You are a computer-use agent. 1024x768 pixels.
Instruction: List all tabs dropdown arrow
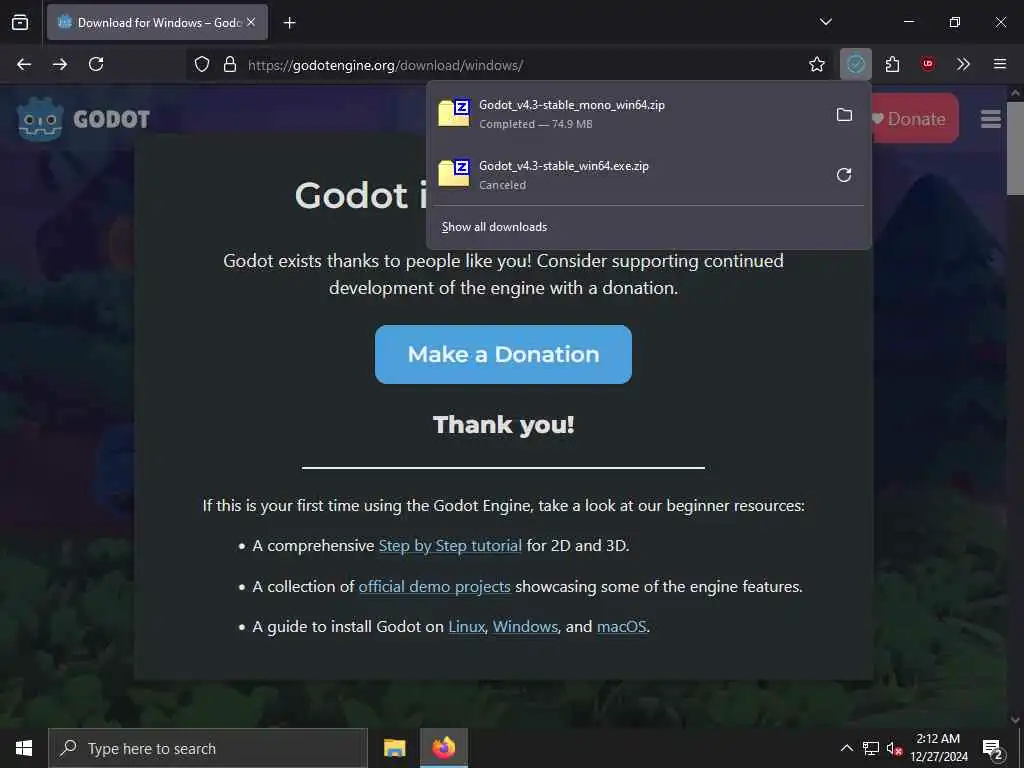pyautogui.click(x=825, y=22)
